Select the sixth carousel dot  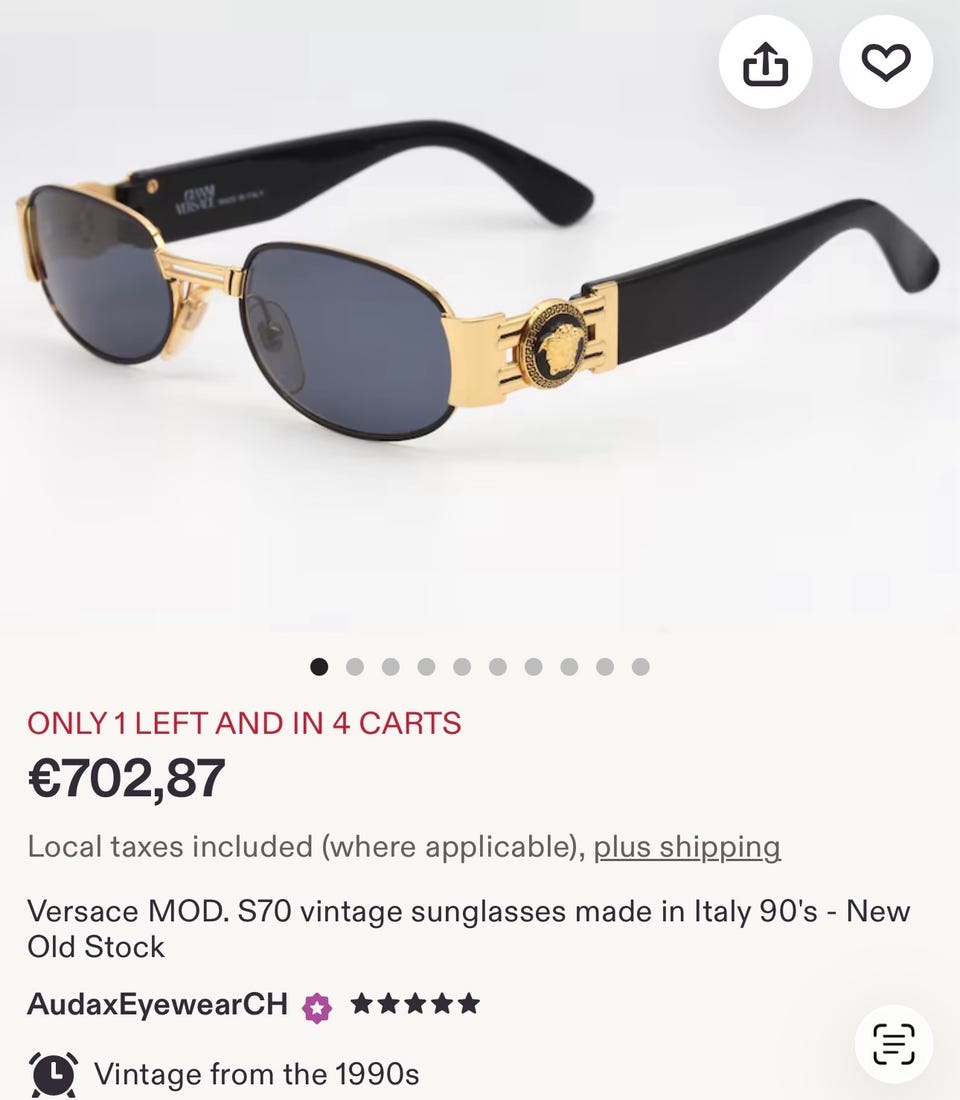[x=498, y=666]
